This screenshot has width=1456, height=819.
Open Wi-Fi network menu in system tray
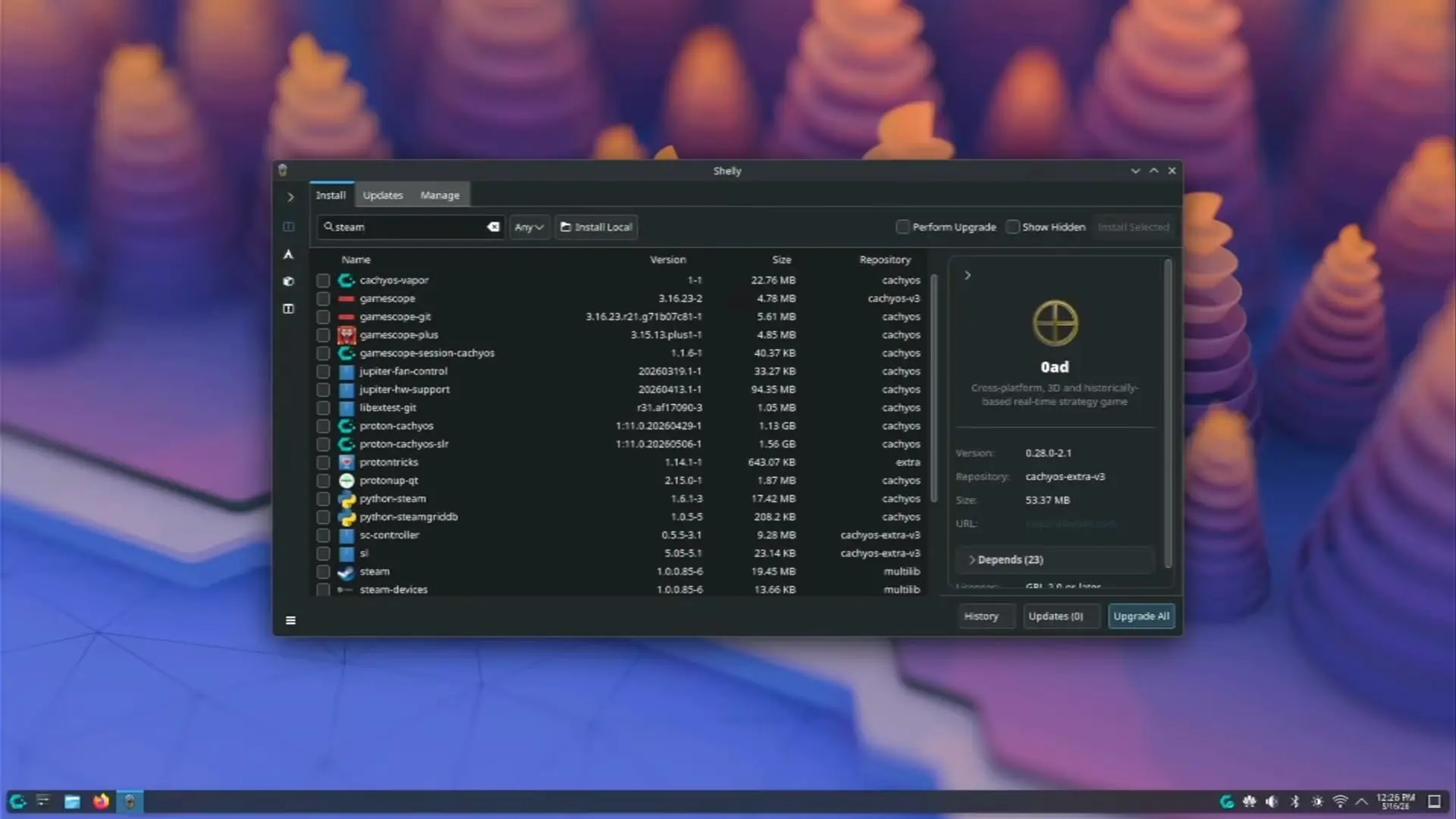pos(1340,802)
